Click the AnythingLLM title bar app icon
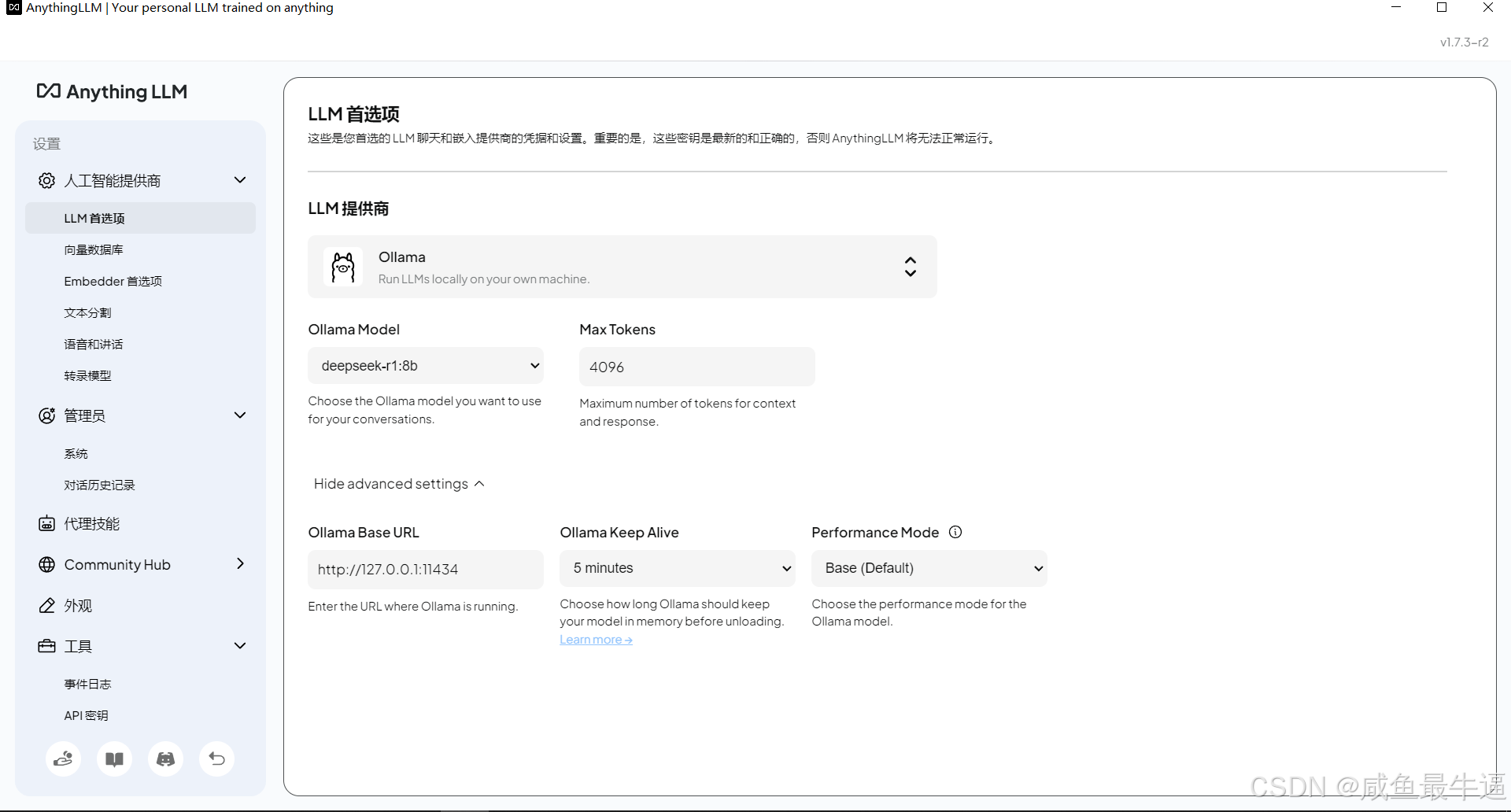This screenshot has height=812, width=1511. (x=13, y=8)
